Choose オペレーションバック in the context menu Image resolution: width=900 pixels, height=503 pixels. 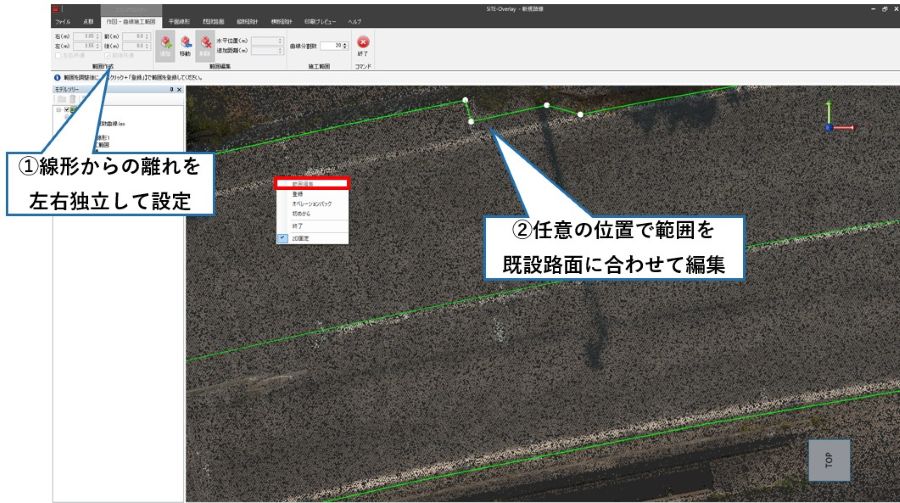click(x=312, y=203)
